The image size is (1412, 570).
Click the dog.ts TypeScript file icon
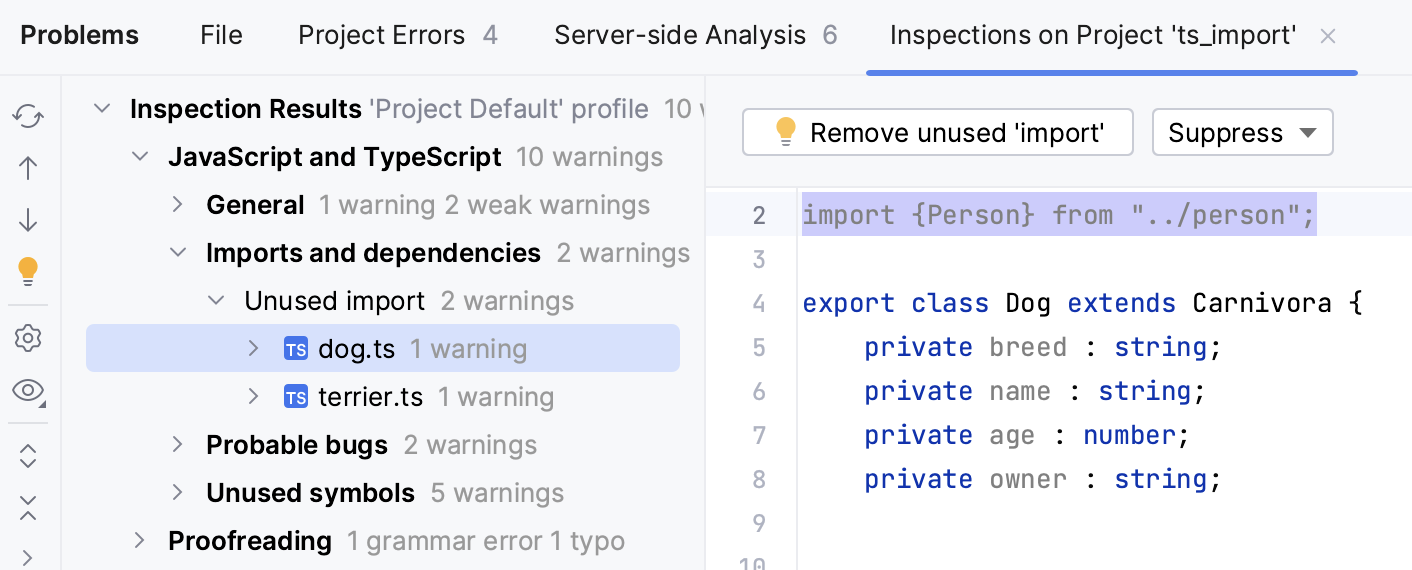295,349
